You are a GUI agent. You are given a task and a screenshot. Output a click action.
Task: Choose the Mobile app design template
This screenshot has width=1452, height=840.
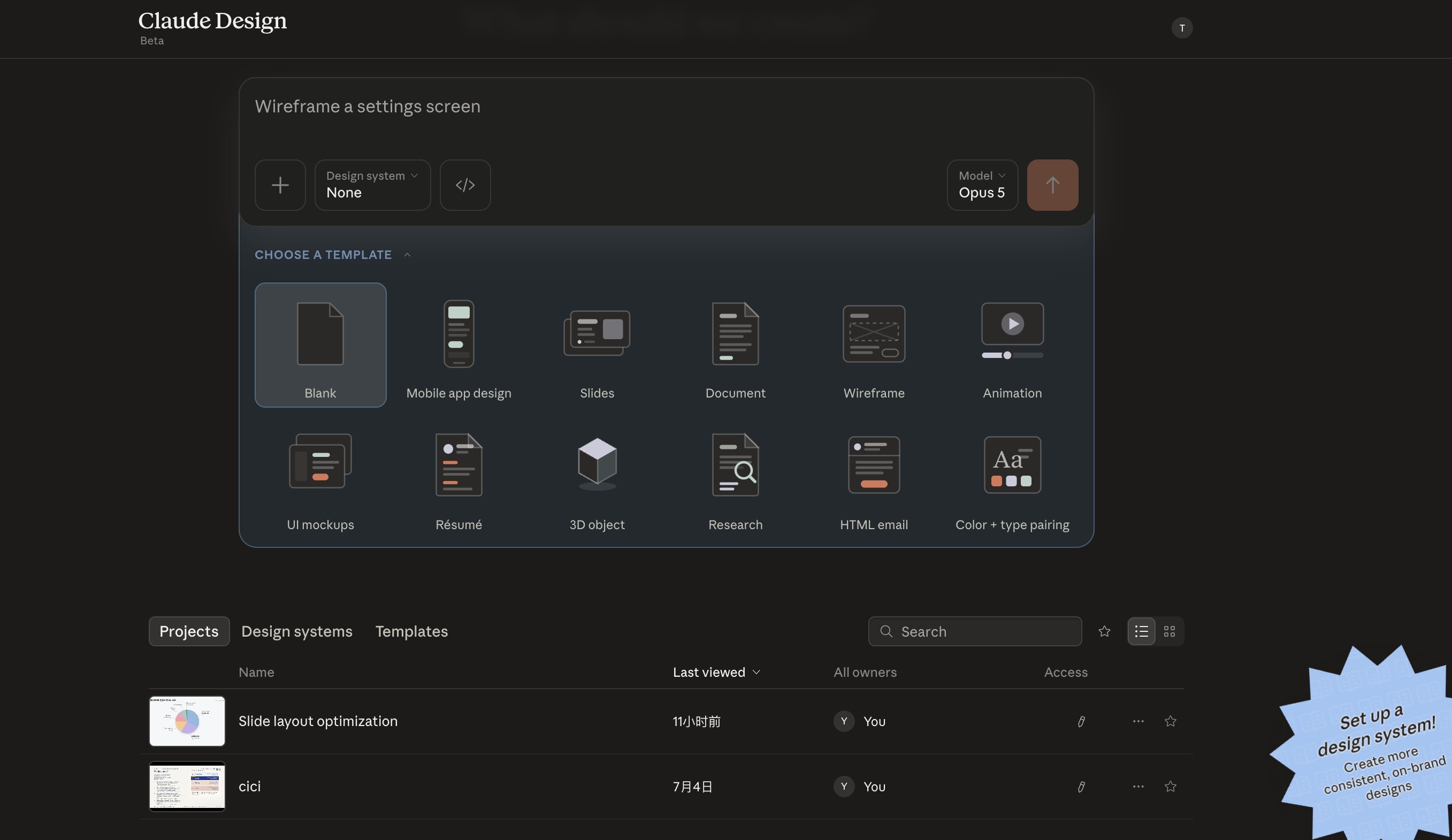point(458,345)
